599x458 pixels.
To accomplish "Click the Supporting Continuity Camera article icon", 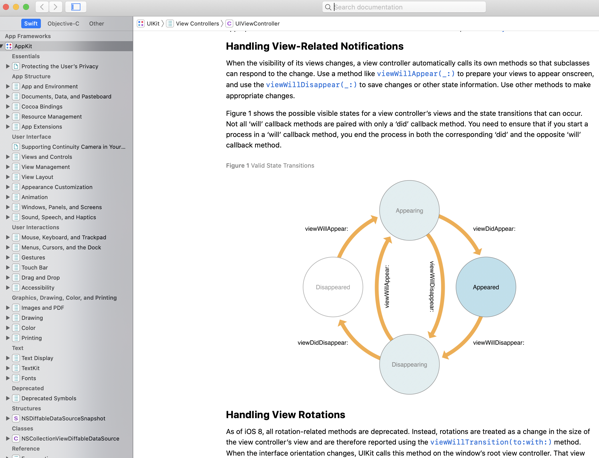I will point(16,147).
